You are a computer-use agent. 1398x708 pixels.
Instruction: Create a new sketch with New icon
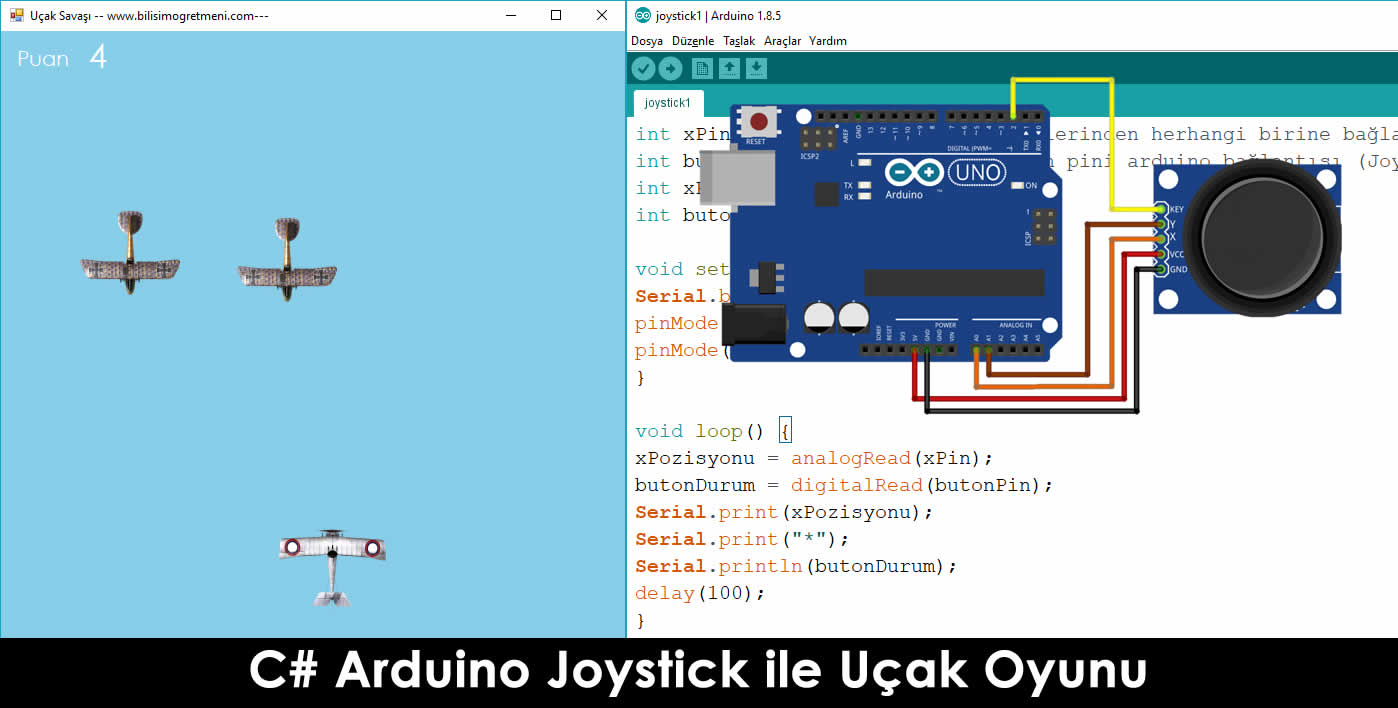pos(702,68)
